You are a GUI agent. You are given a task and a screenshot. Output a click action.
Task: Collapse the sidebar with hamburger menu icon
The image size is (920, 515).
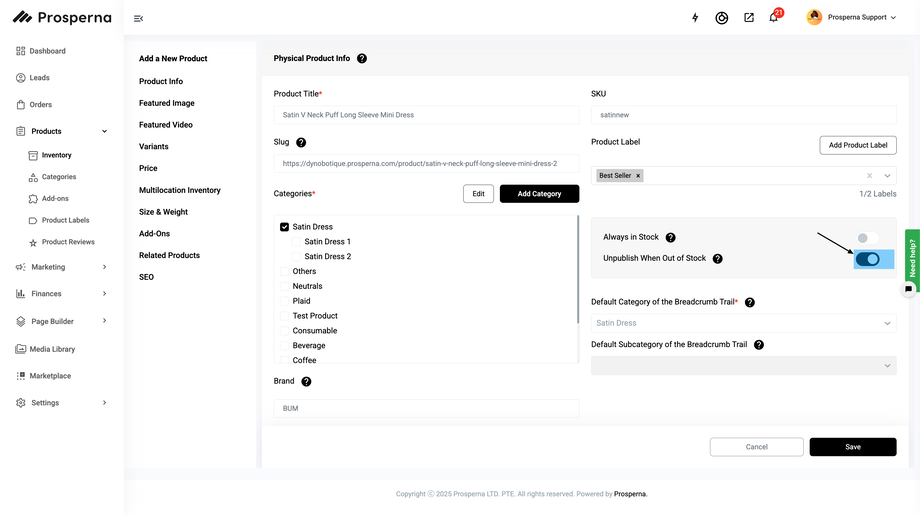(138, 18)
